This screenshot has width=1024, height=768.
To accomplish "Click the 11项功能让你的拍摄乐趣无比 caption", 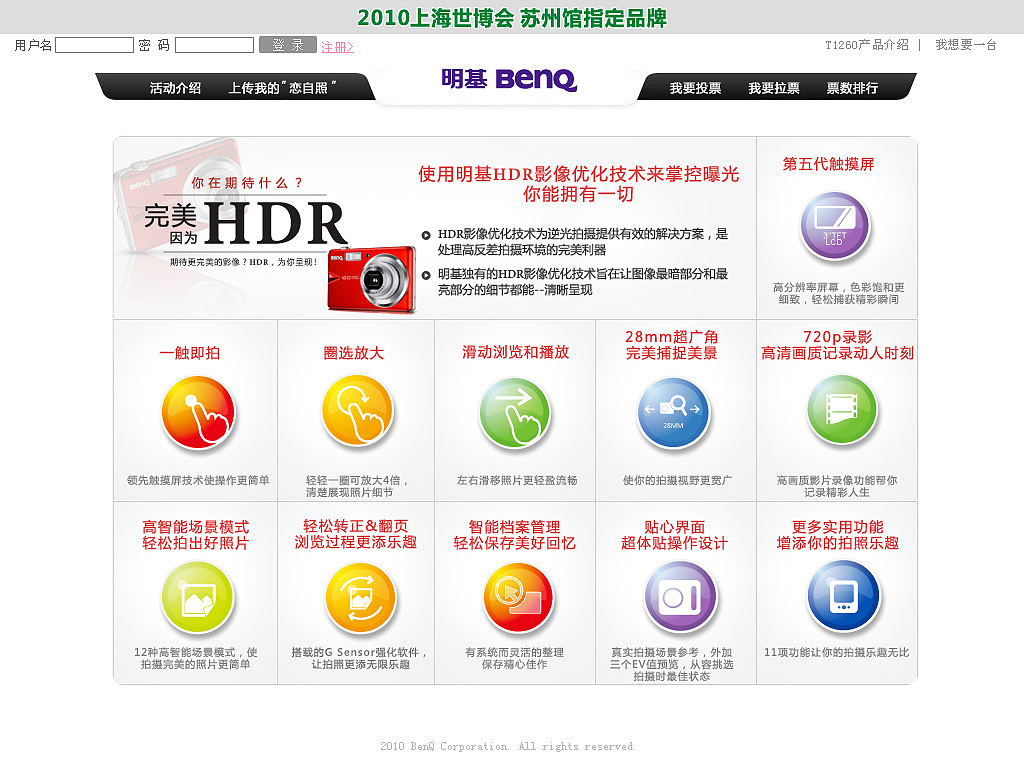I will (x=837, y=652).
